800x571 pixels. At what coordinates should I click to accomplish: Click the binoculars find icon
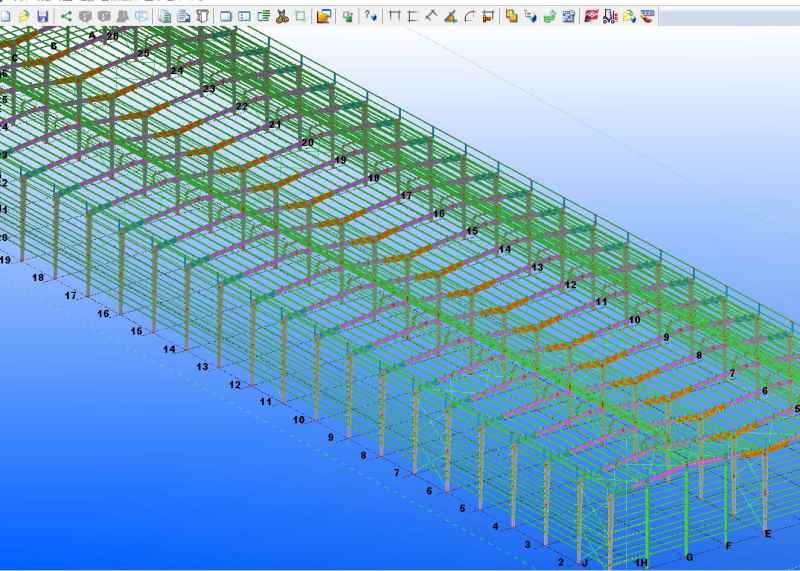(123, 17)
